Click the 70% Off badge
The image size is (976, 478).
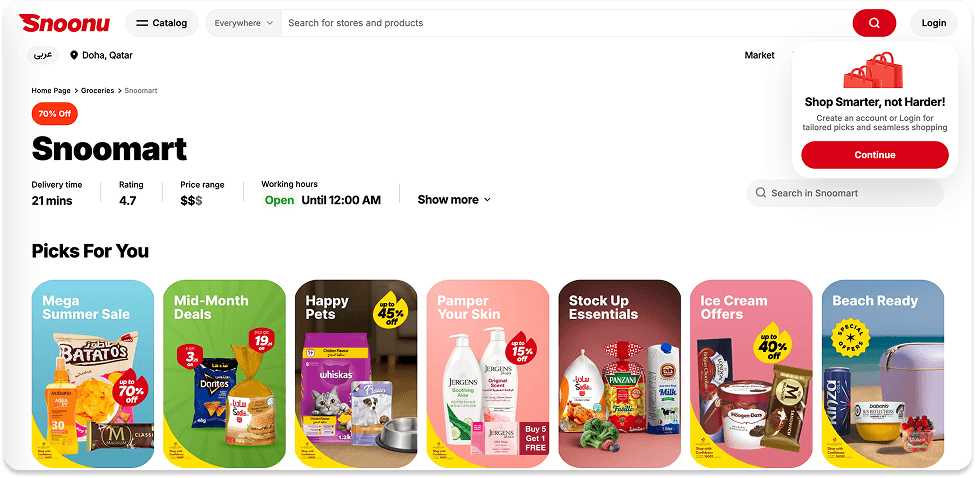[55, 114]
